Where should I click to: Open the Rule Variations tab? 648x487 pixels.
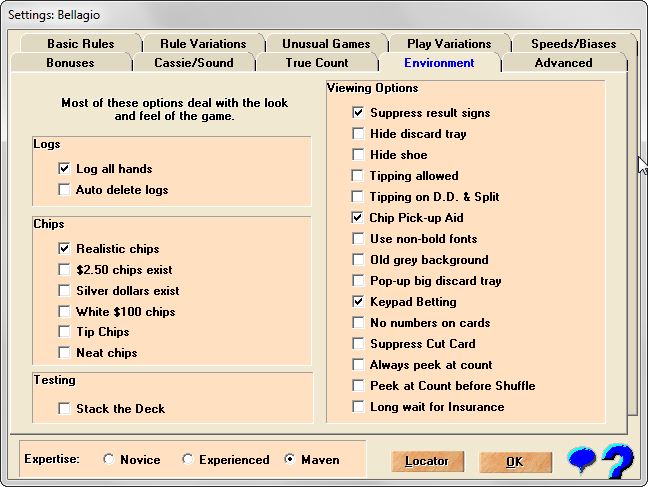[x=203, y=43]
